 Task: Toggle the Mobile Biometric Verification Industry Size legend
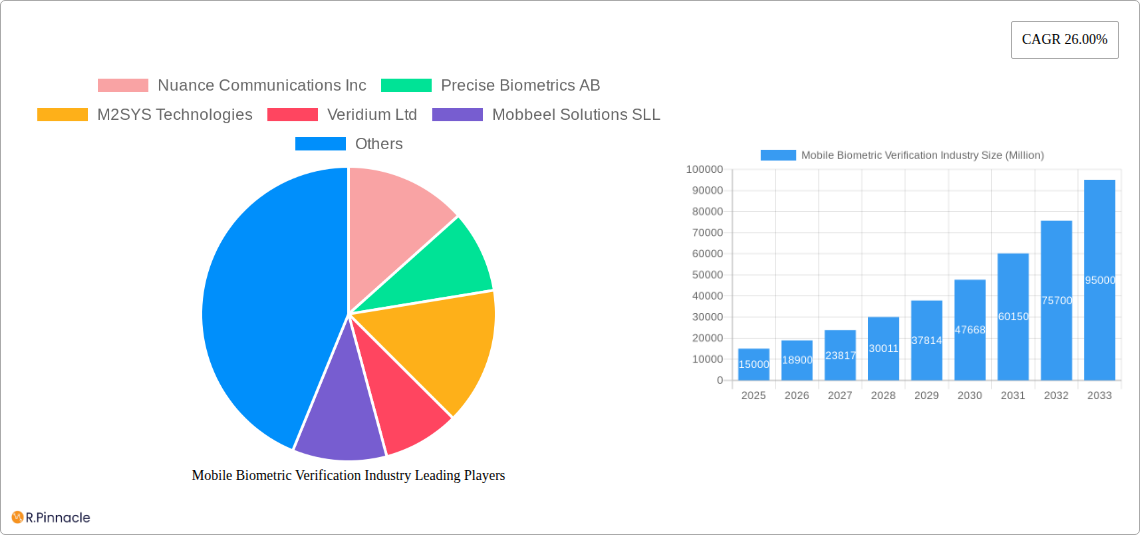tap(923, 156)
